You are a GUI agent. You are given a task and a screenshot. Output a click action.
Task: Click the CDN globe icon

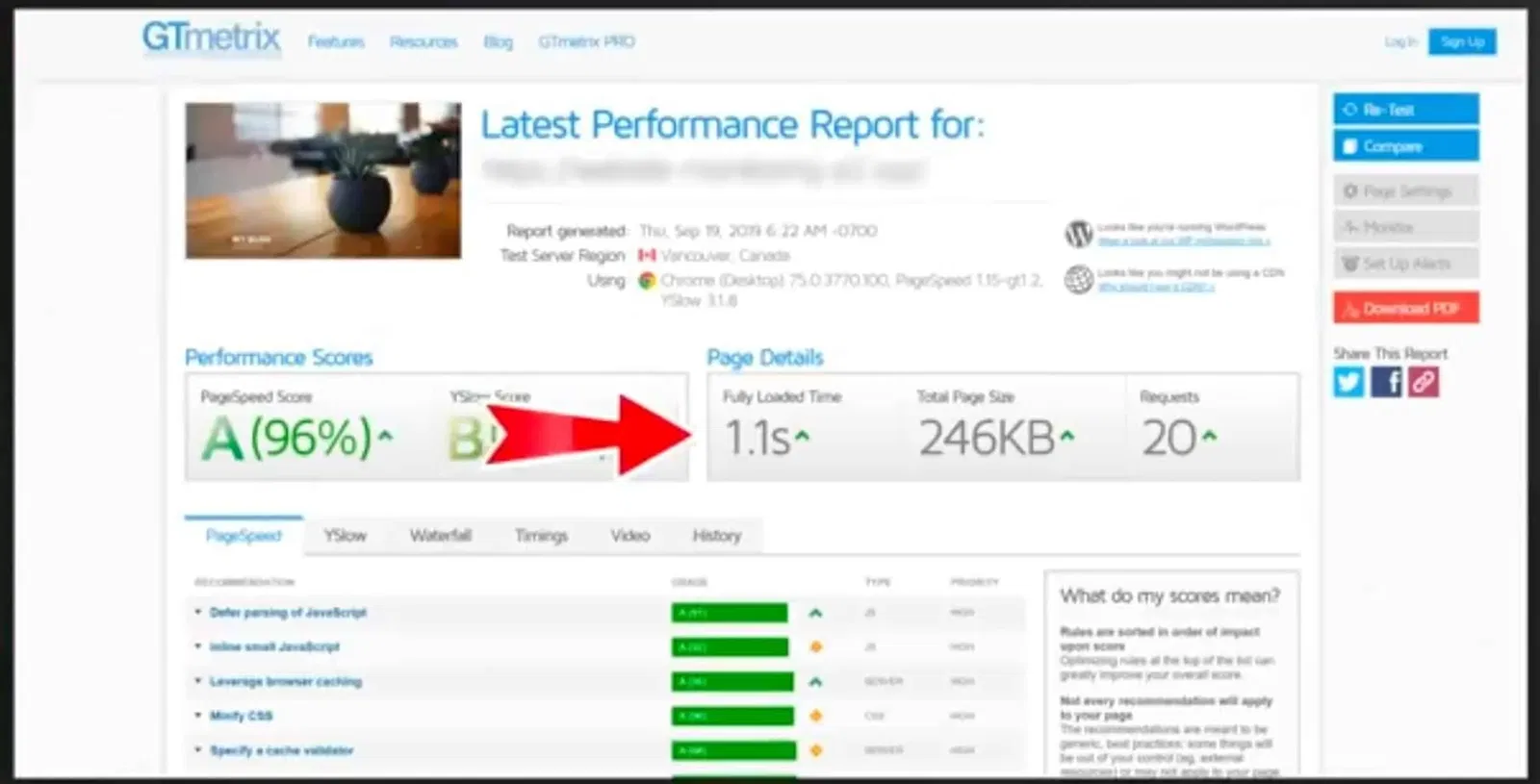(1079, 279)
